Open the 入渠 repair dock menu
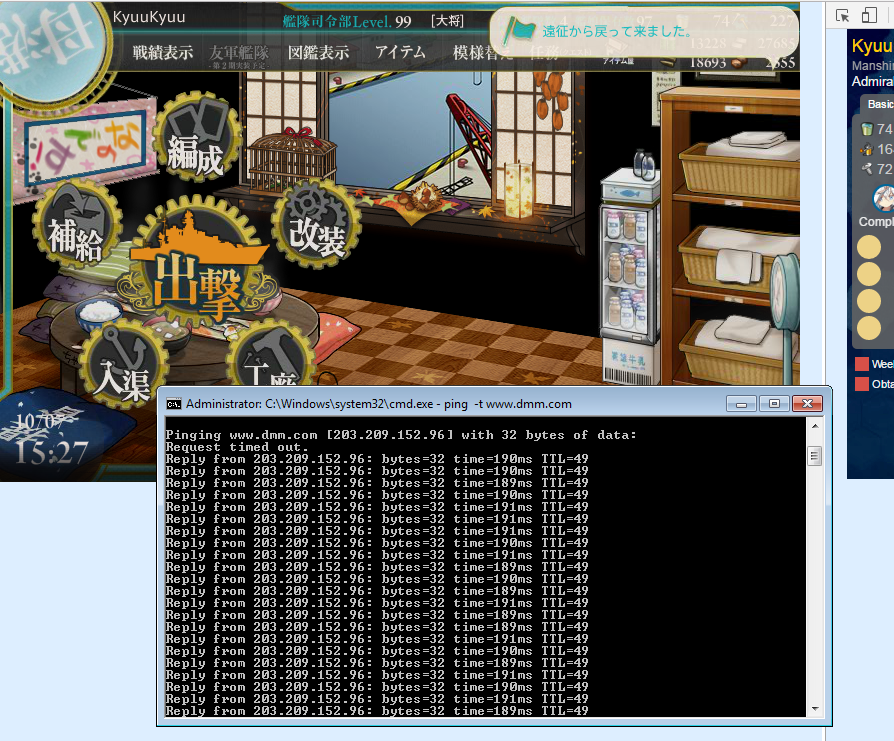Image resolution: width=894 pixels, height=741 pixels. point(124,365)
